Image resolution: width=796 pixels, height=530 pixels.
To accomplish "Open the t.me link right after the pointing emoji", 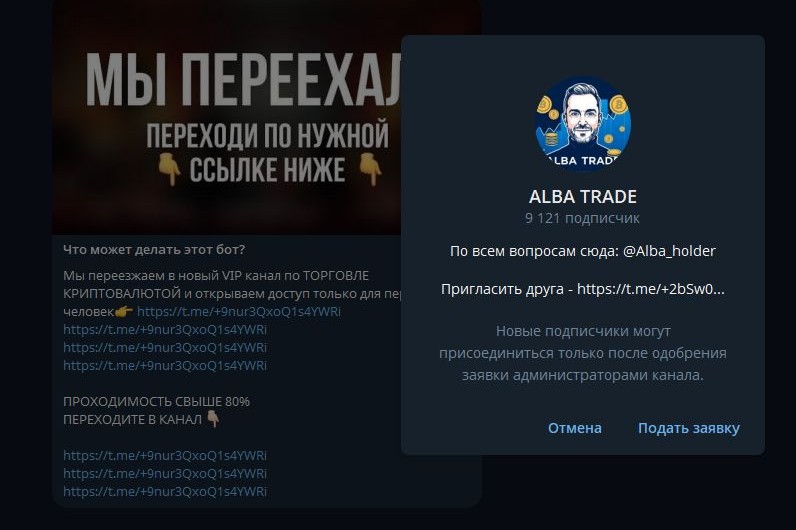I will coord(239,311).
